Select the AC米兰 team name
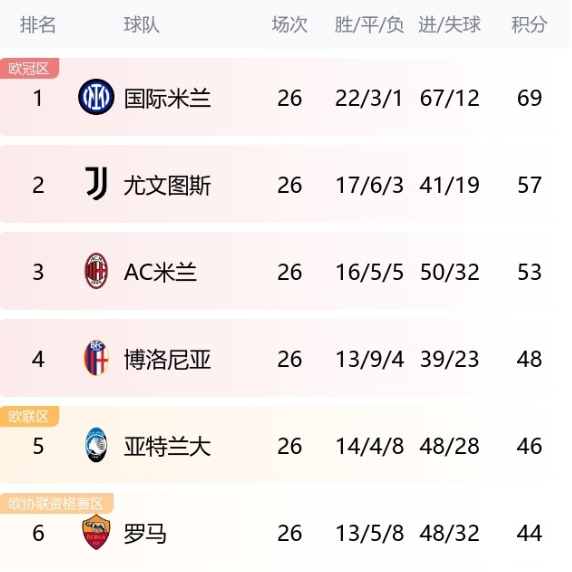Screen dimensions: 572x572 pos(161,272)
